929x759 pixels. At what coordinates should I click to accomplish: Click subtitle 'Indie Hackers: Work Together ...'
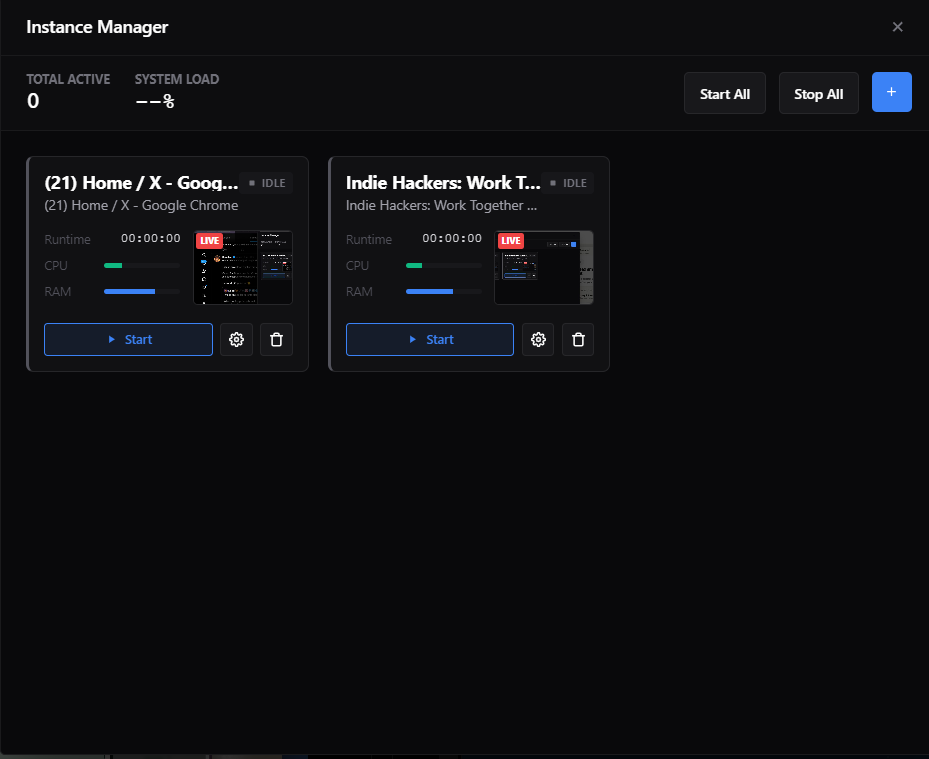441,206
